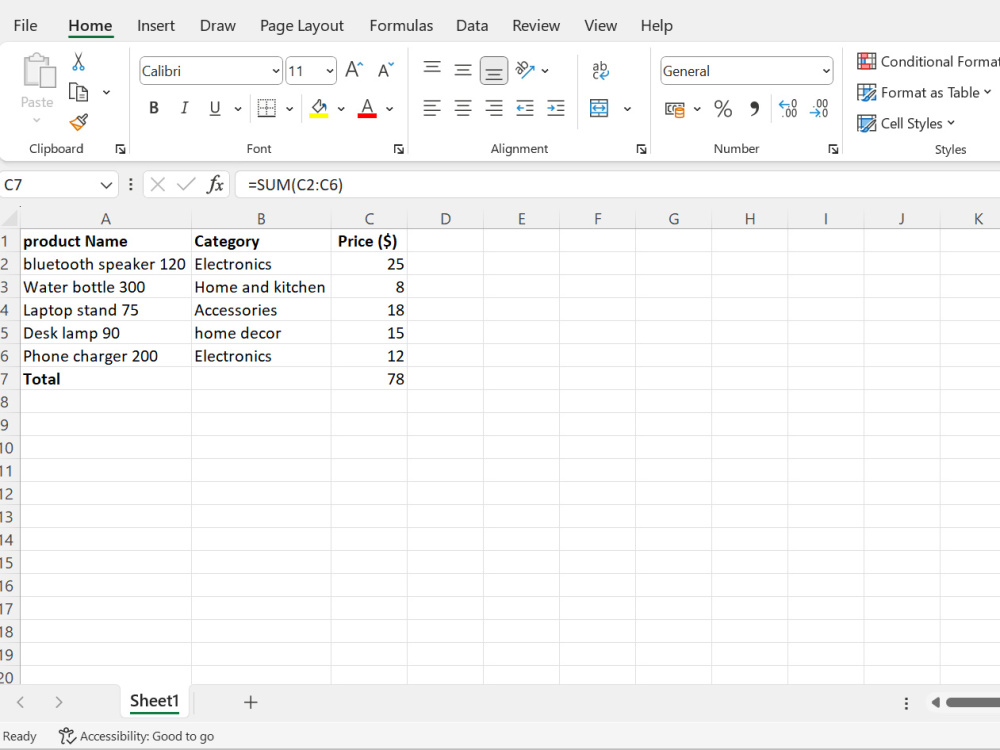This screenshot has height=750, width=1000.
Task: Open Alignment settings dialog launcher
Action: [641, 149]
